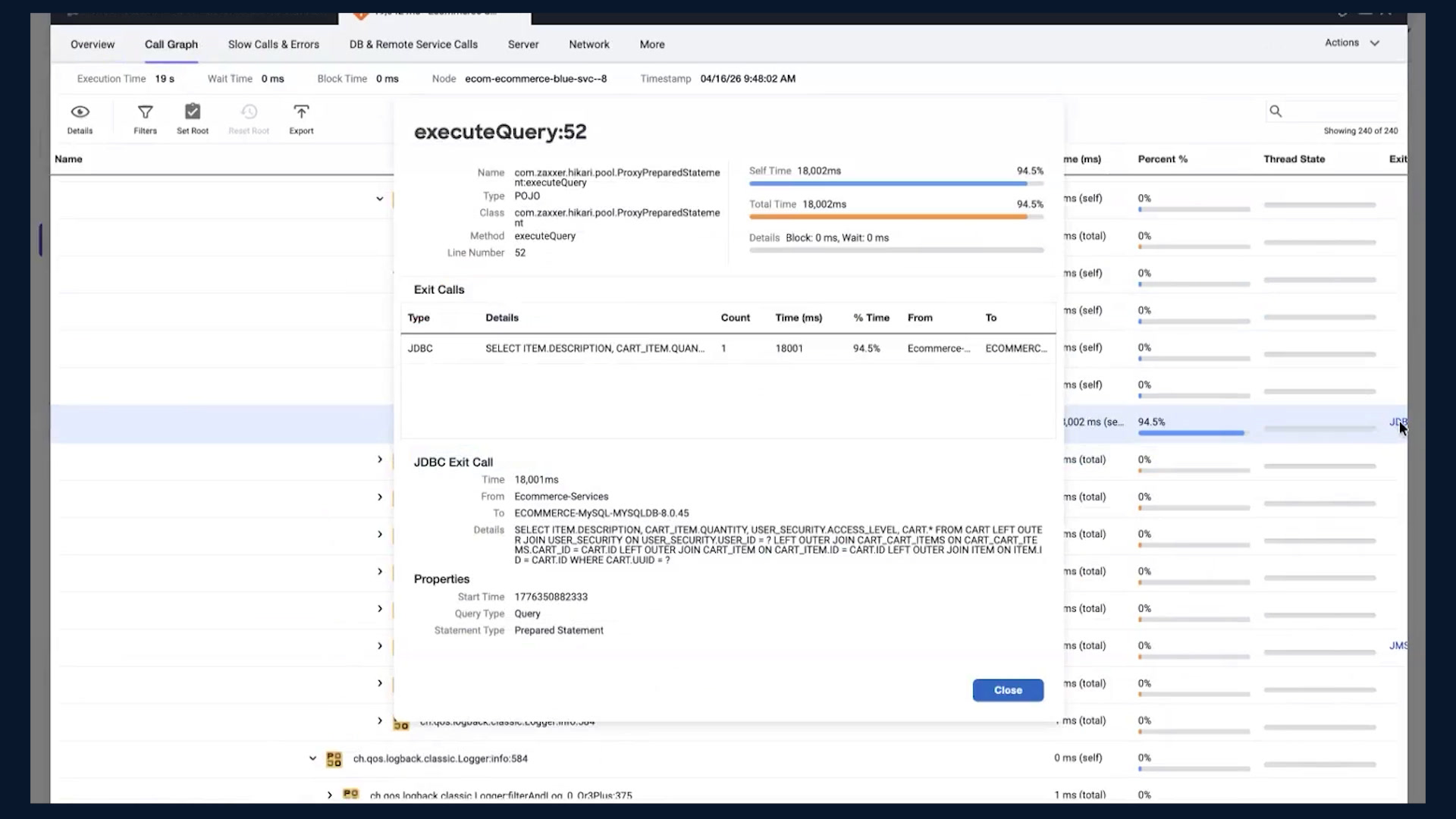Click the 18001 time cell
The image size is (1456, 819).
point(789,348)
